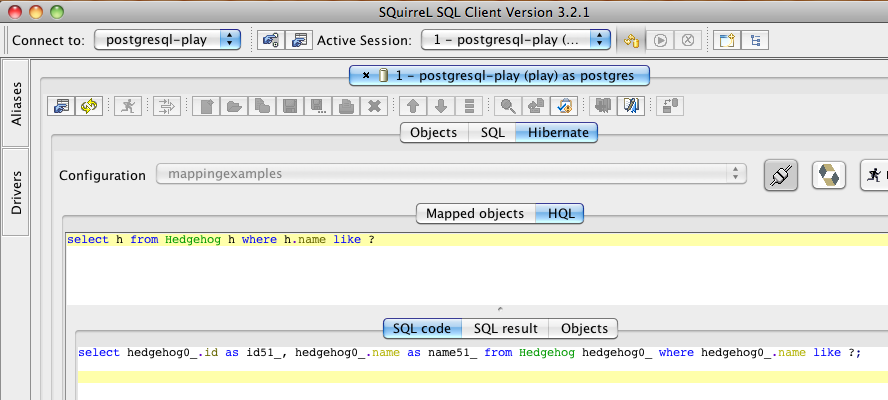Switch to the Objects tab

[x=434, y=133]
